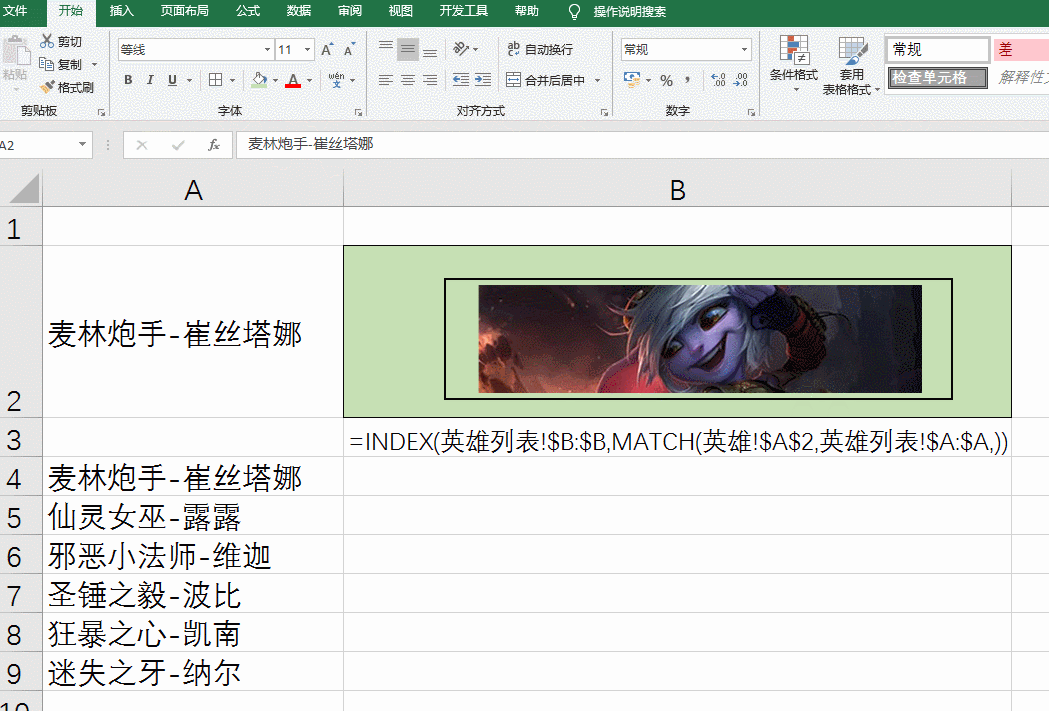Open the font size dropdown showing 11
Viewport: 1049px width, 711px height.
coord(308,49)
